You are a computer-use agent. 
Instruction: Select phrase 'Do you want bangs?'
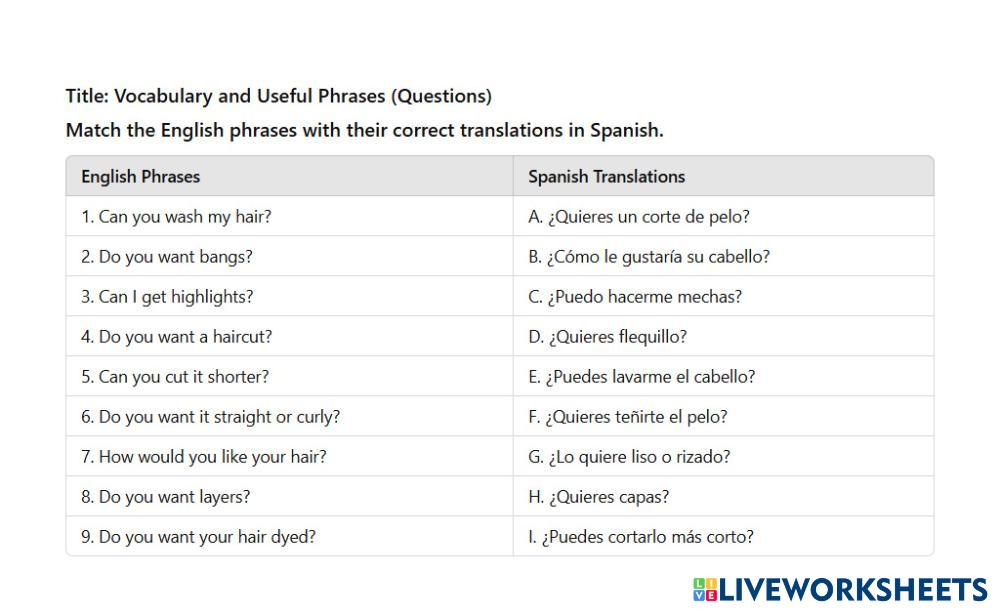tap(166, 257)
